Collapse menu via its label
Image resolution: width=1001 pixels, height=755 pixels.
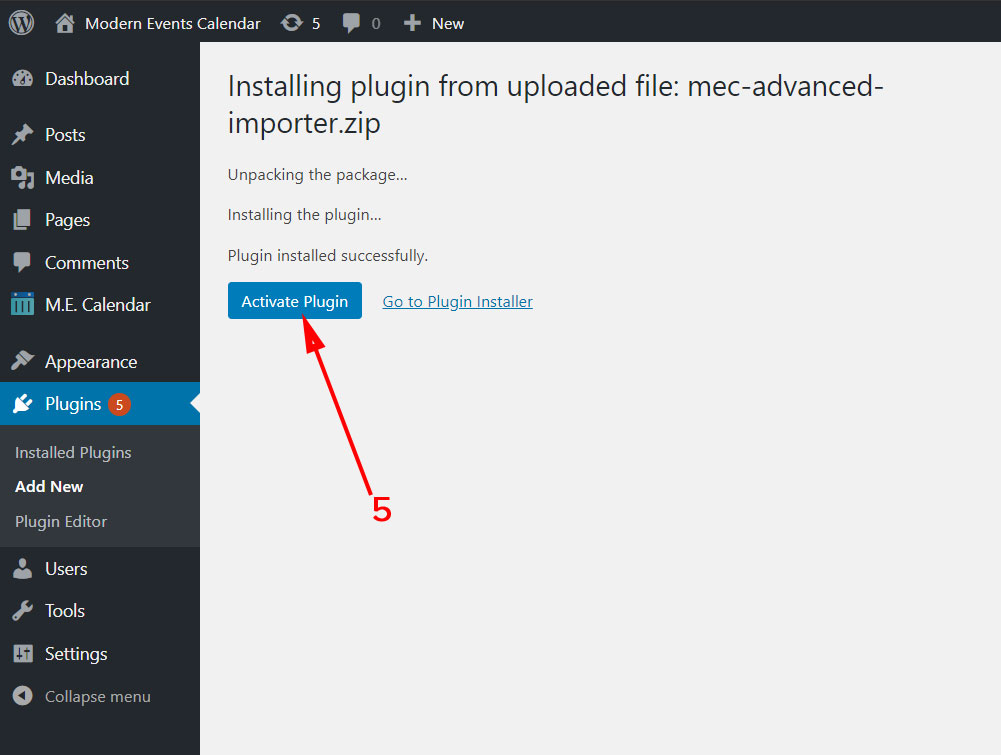(98, 697)
